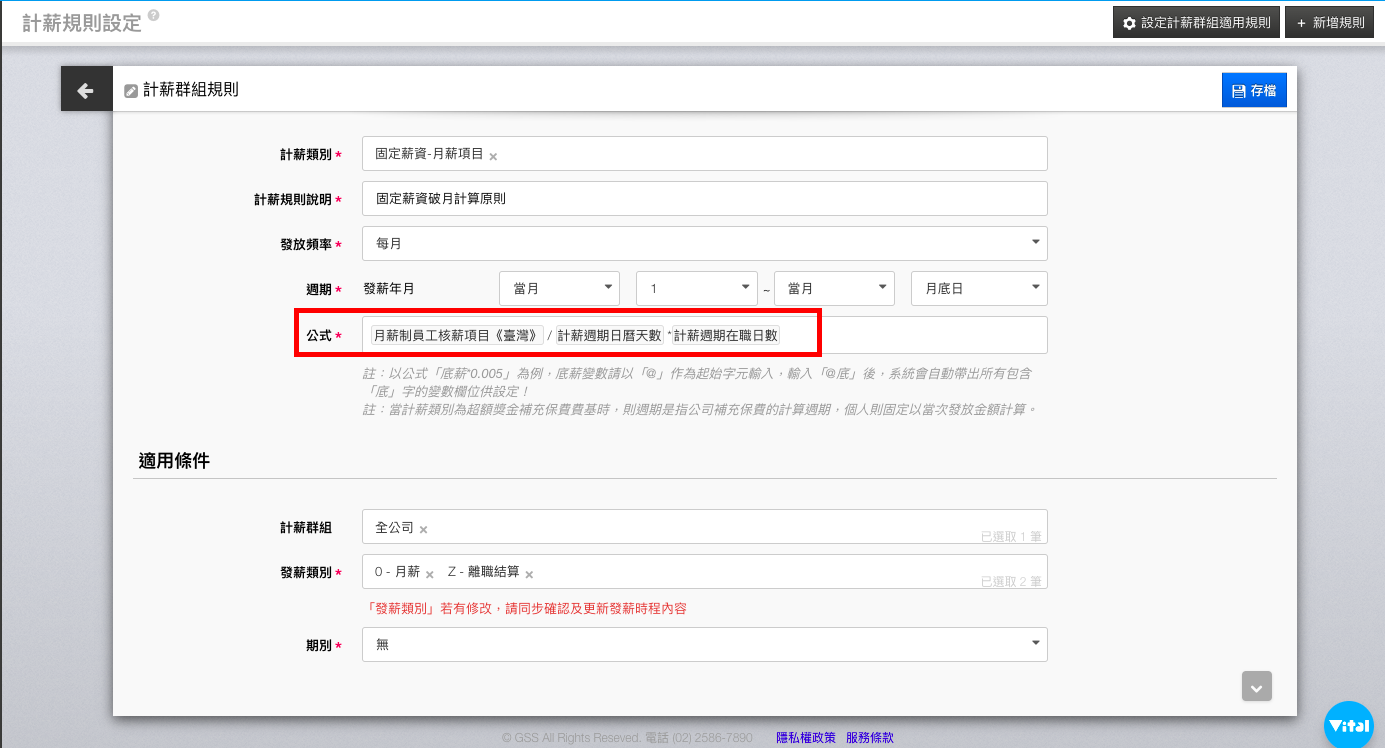The height and width of the screenshot is (748, 1385).
Task: Click the 新增規則 button
Action: 1328,22
